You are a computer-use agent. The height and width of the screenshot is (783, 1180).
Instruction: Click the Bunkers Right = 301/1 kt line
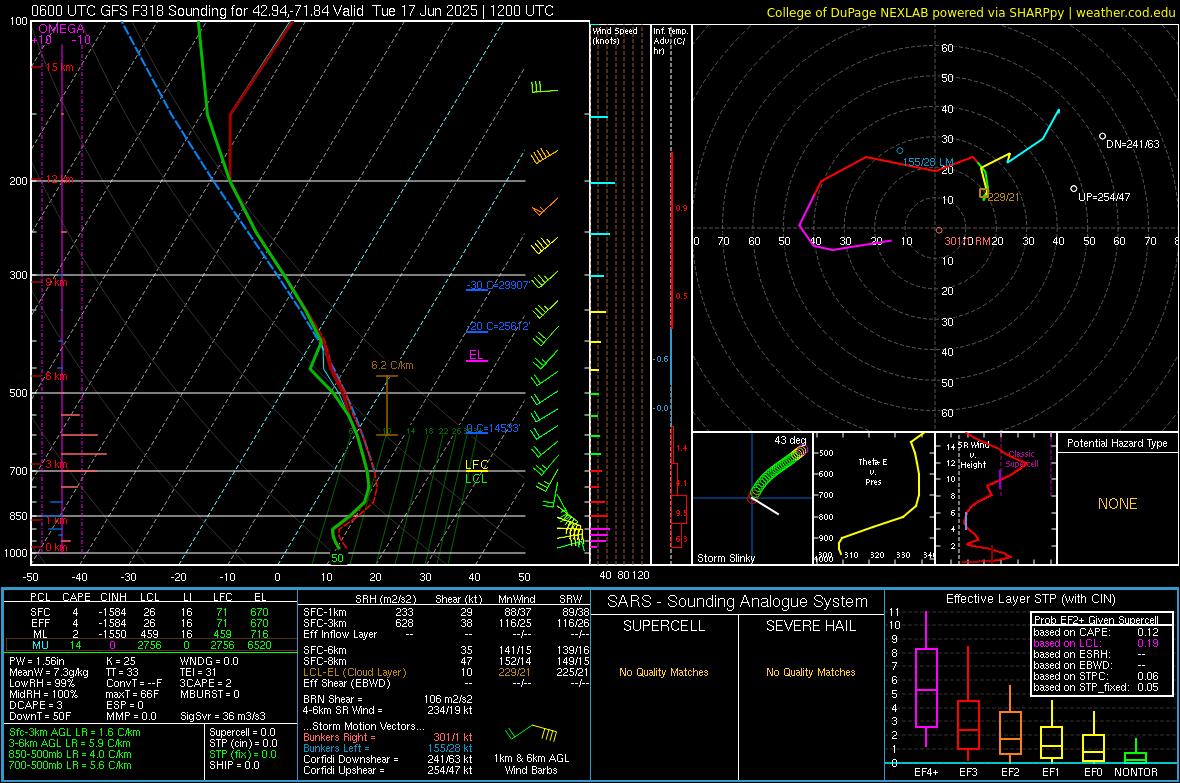click(388, 737)
